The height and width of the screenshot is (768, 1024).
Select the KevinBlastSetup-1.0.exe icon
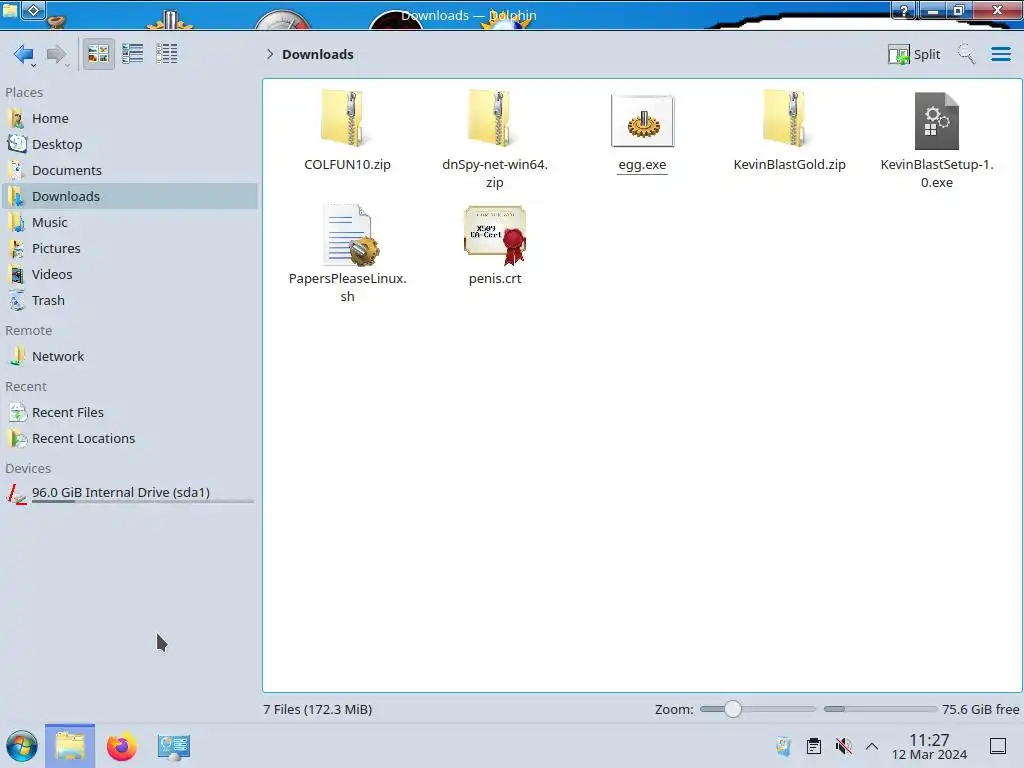936,121
